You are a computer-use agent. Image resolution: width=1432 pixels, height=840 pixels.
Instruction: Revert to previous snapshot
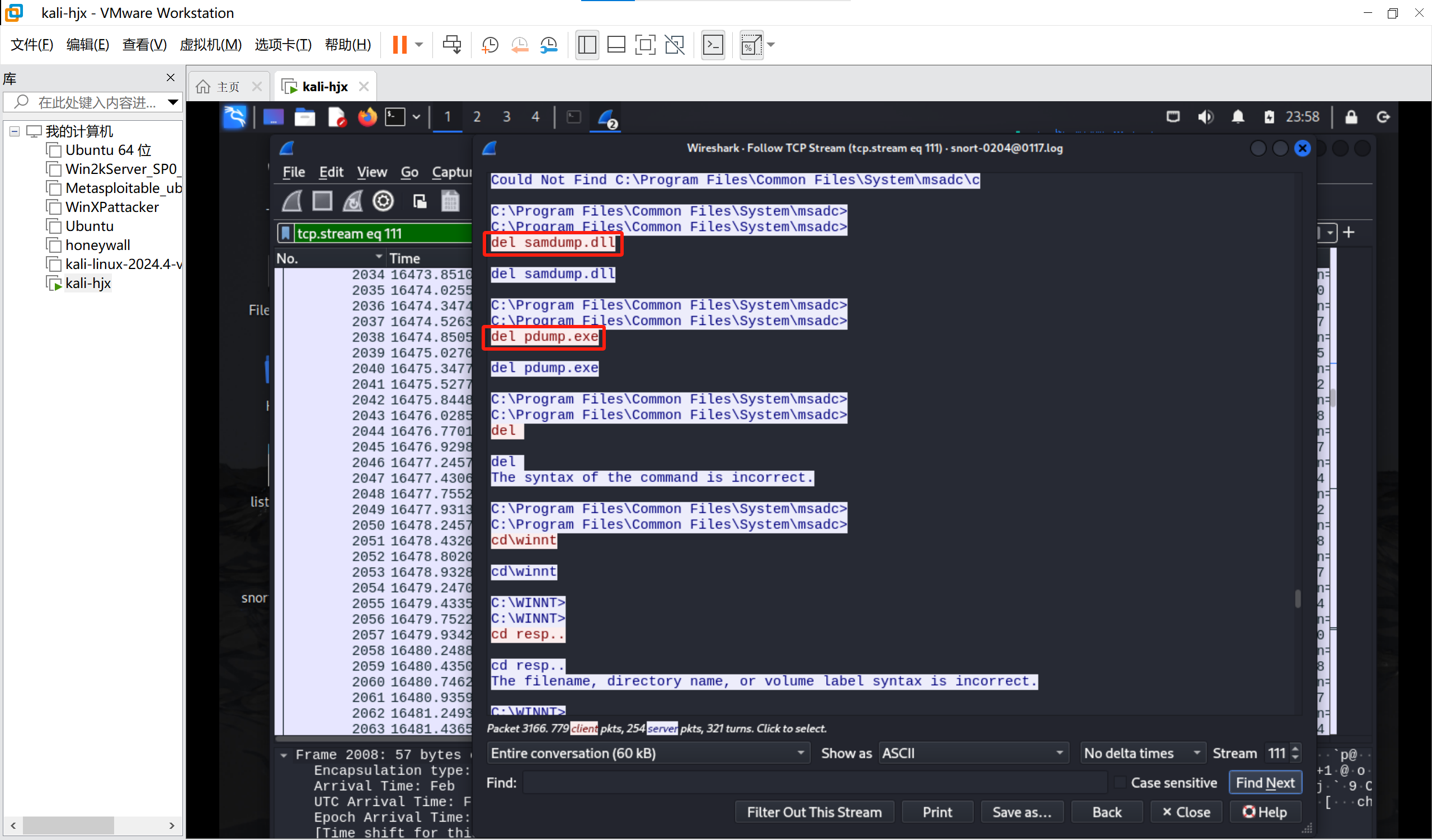coord(520,44)
